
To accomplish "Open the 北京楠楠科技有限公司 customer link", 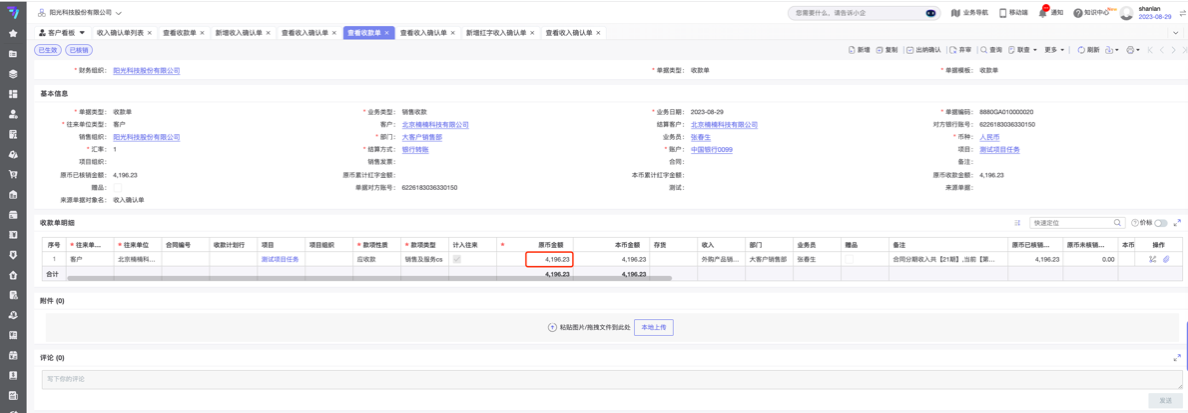I will [x=435, y=125].
